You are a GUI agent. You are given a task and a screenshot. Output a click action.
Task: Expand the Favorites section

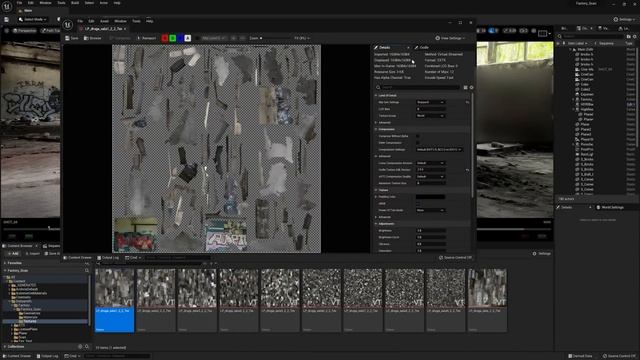point(5,263)
